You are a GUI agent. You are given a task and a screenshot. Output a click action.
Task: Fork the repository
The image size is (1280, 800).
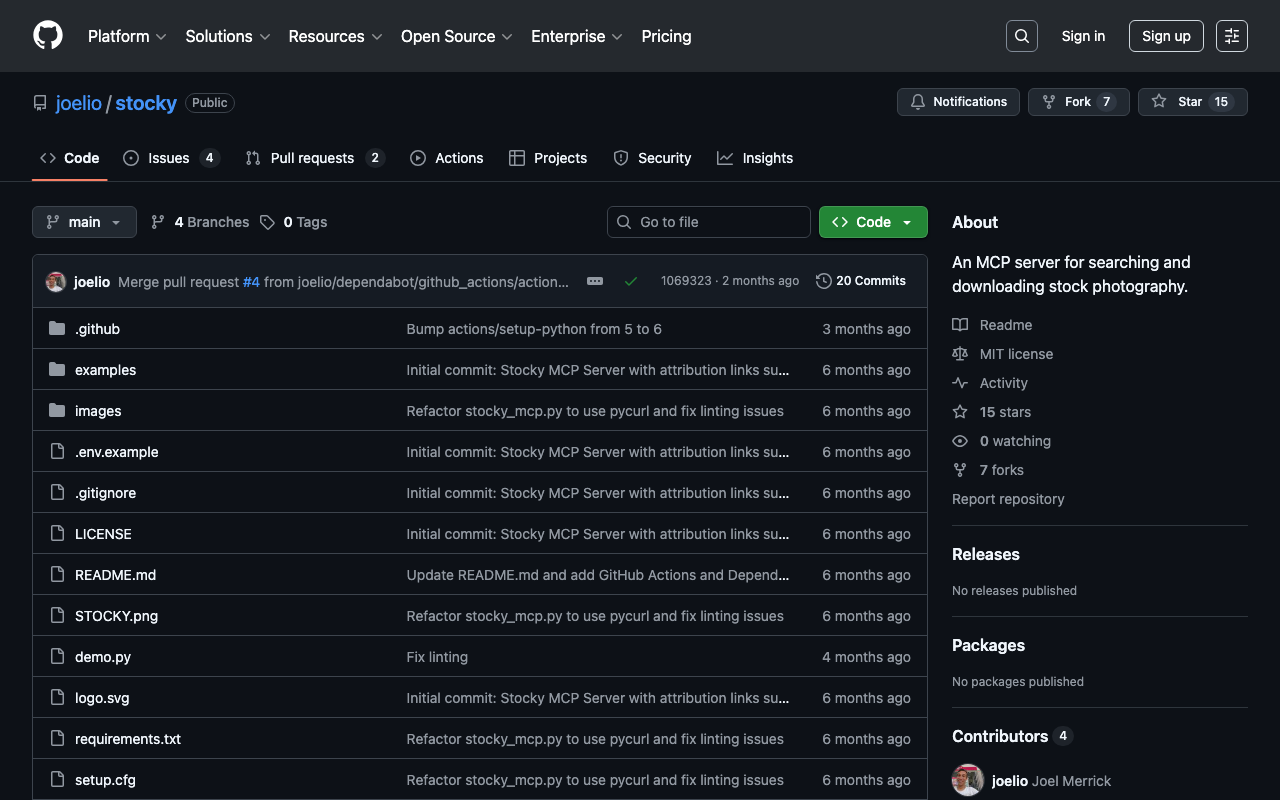1078,102
